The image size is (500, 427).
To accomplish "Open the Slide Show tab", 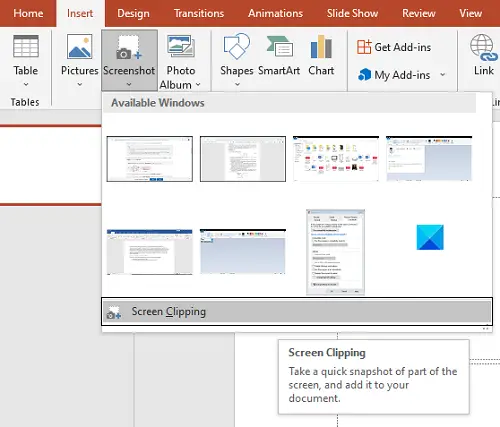I will 352,13.
